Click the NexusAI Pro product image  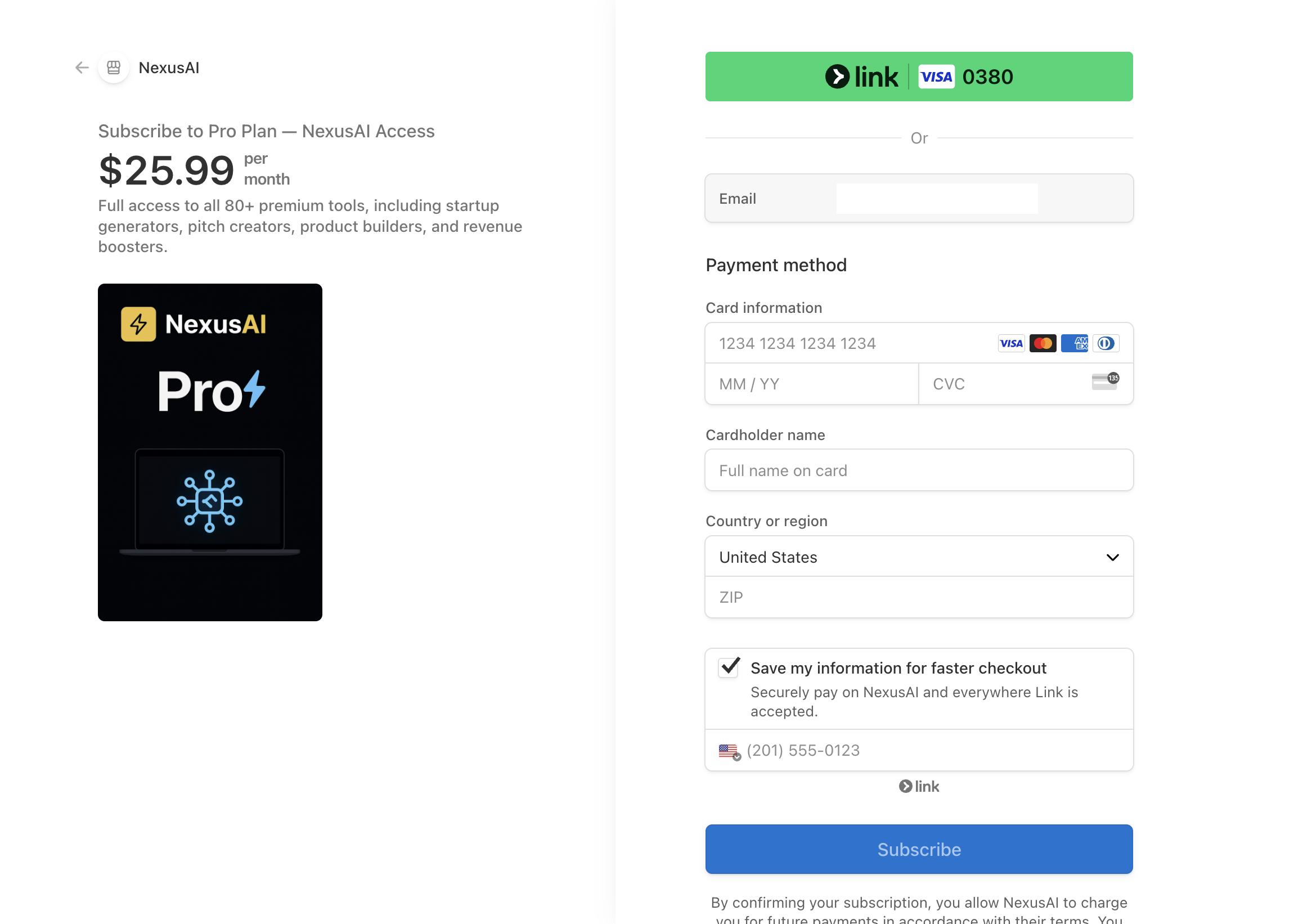coord(210,452)
